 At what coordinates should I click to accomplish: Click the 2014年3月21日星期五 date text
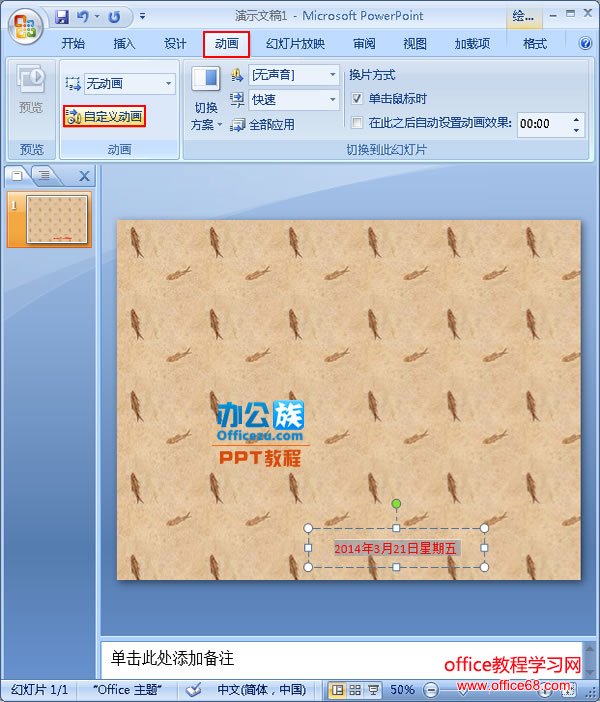pyautogui.click(x=395, y=548)
